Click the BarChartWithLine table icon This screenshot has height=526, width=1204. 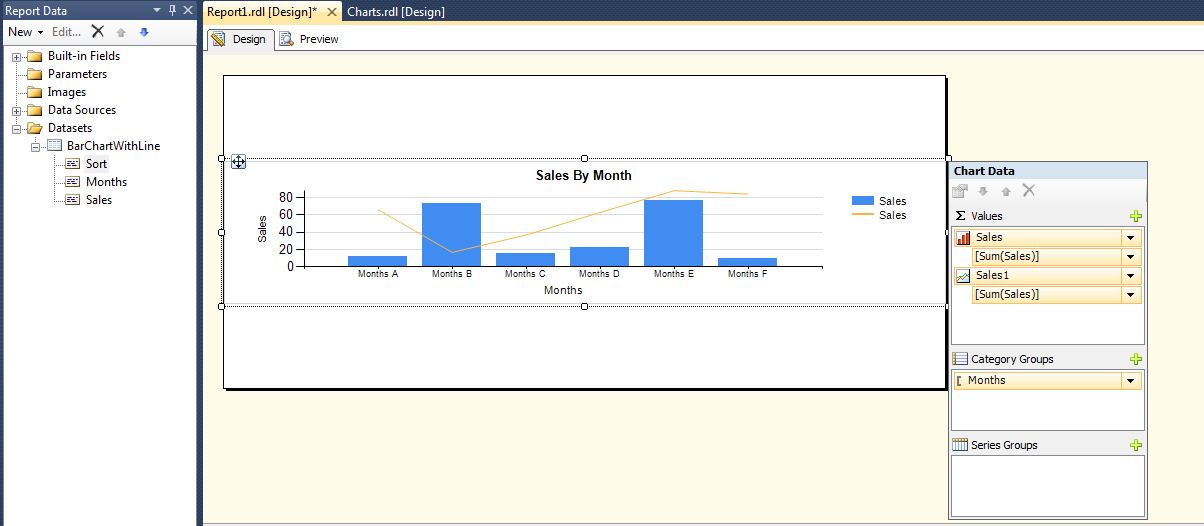(54, 146)
